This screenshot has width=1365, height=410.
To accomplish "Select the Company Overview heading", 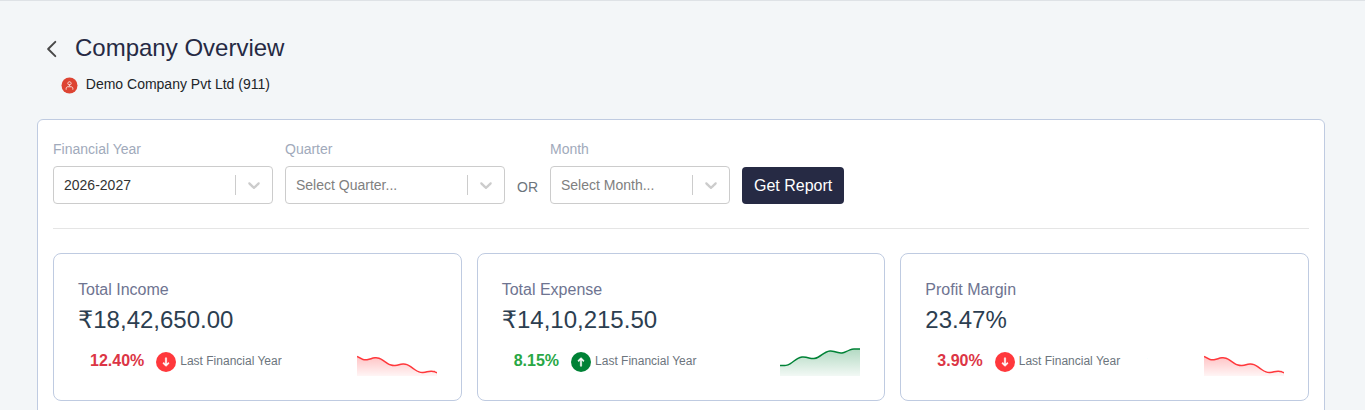I will (180, 48).
